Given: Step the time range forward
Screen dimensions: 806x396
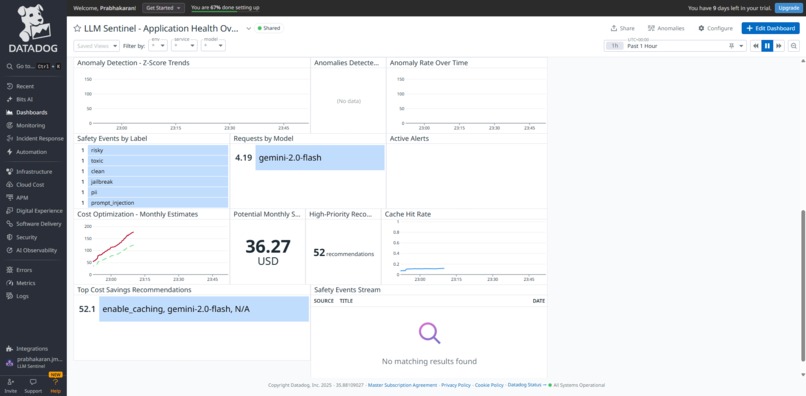Looking at the screenshot, I should tap(779, 46).
